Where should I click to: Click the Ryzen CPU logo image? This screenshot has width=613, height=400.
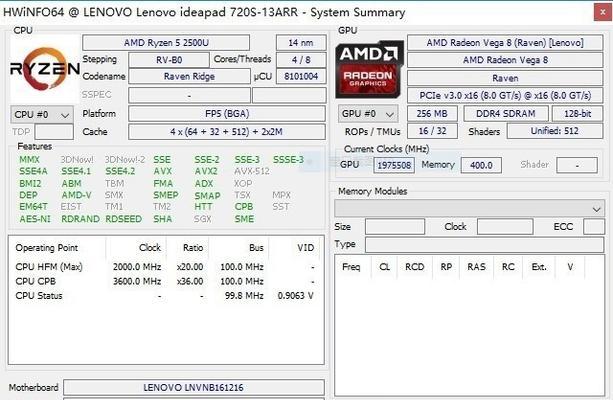point(45,69)
